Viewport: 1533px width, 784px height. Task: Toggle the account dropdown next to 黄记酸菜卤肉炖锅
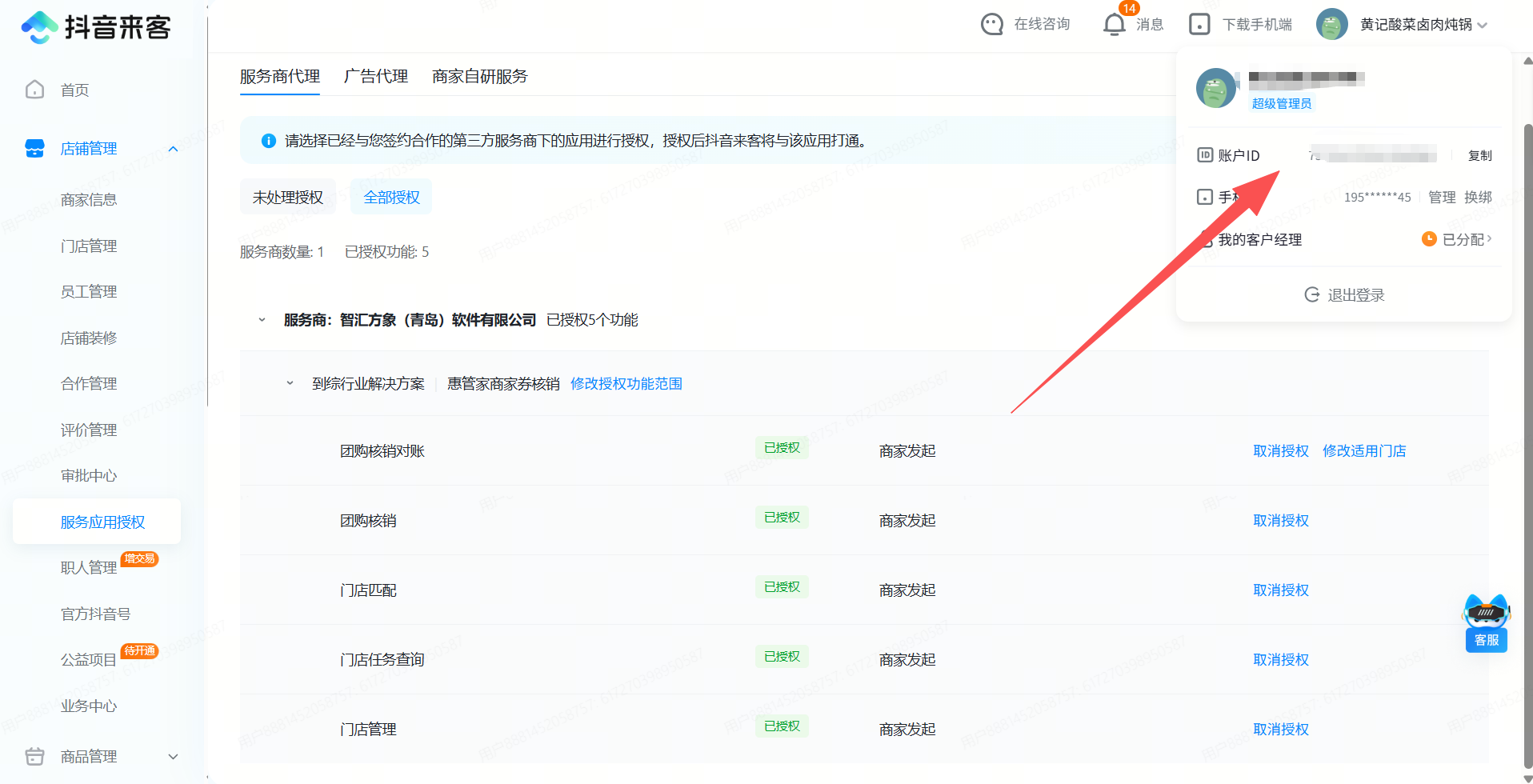[1483, 26]
